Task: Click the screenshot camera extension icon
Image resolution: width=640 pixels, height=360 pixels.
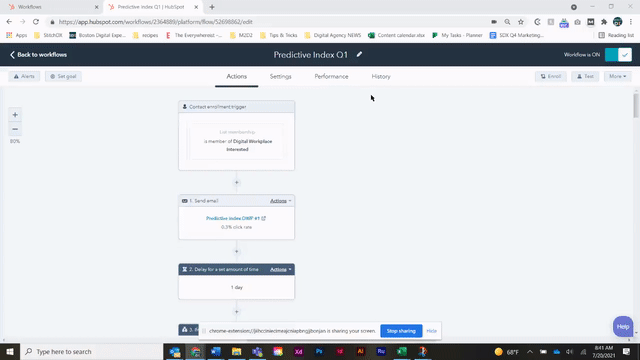Action: 577,22
